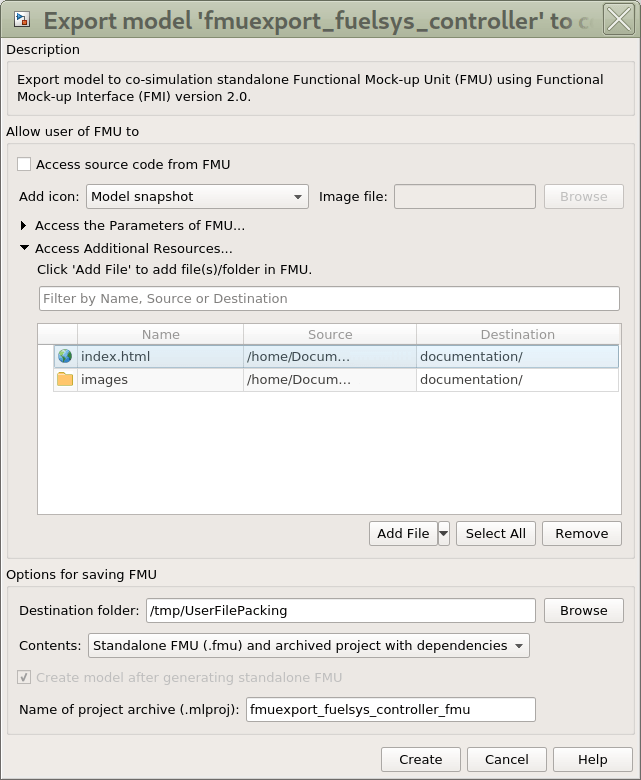
Task: Open the Add icon Model snapshot dropdown
Action: click(197, 197)
